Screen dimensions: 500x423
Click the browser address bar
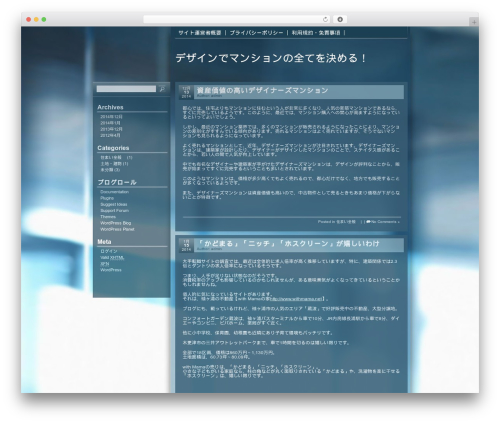click(237, 20)
